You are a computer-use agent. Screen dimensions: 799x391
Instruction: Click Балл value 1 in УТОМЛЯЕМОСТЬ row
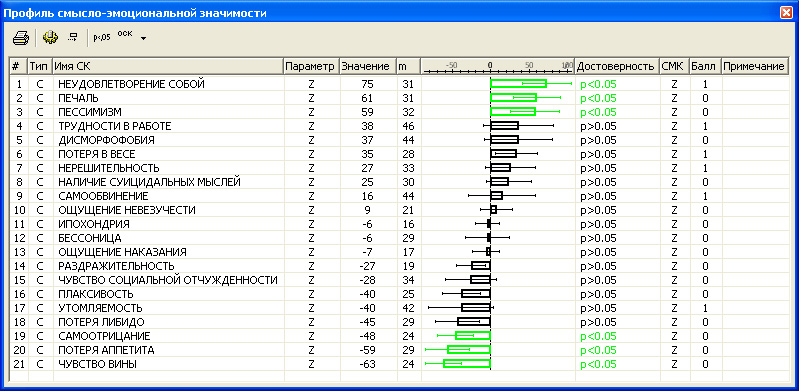[705, 308]
